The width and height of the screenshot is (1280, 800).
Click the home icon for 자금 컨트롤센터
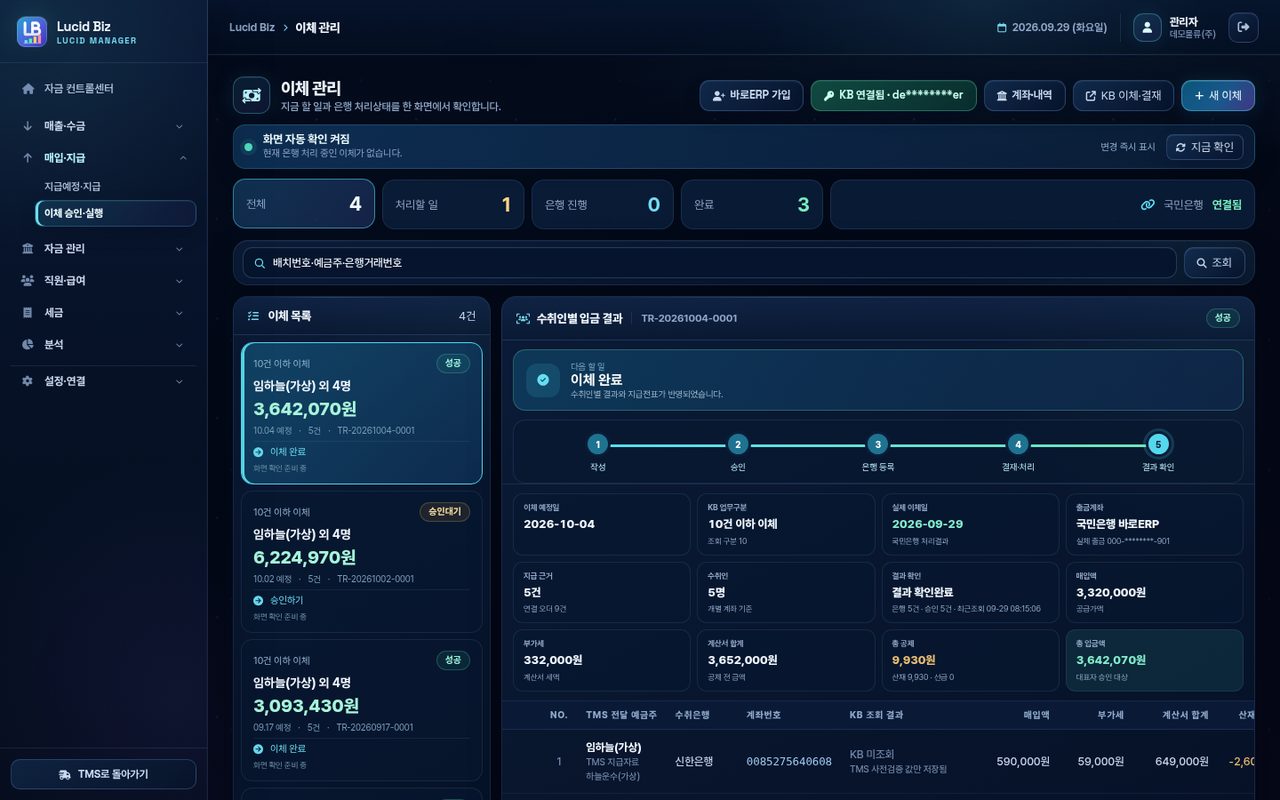click(28, 89)
